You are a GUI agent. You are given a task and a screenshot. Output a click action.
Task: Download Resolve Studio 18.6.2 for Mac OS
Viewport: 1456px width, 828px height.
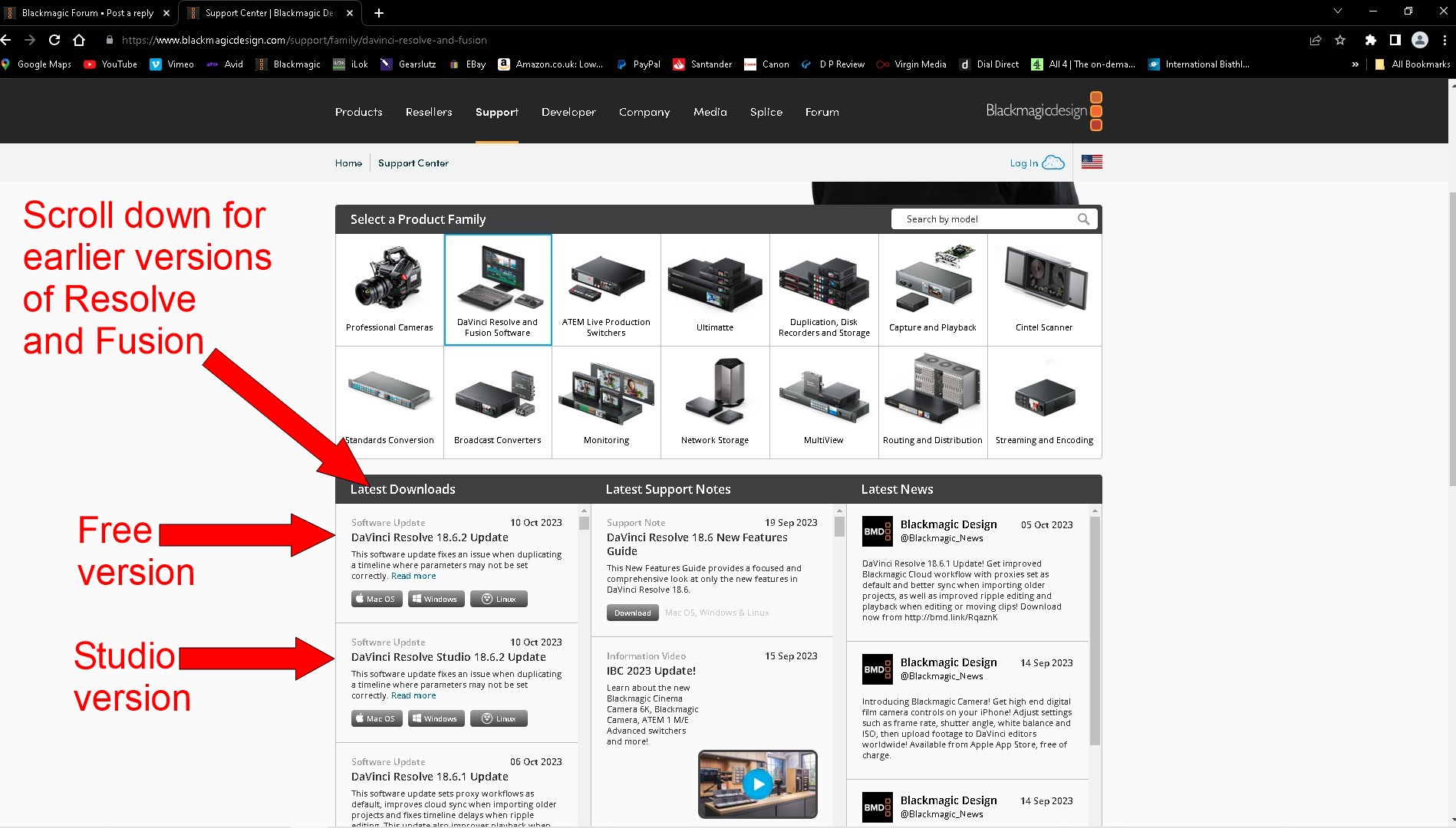[x=377, y=718]
